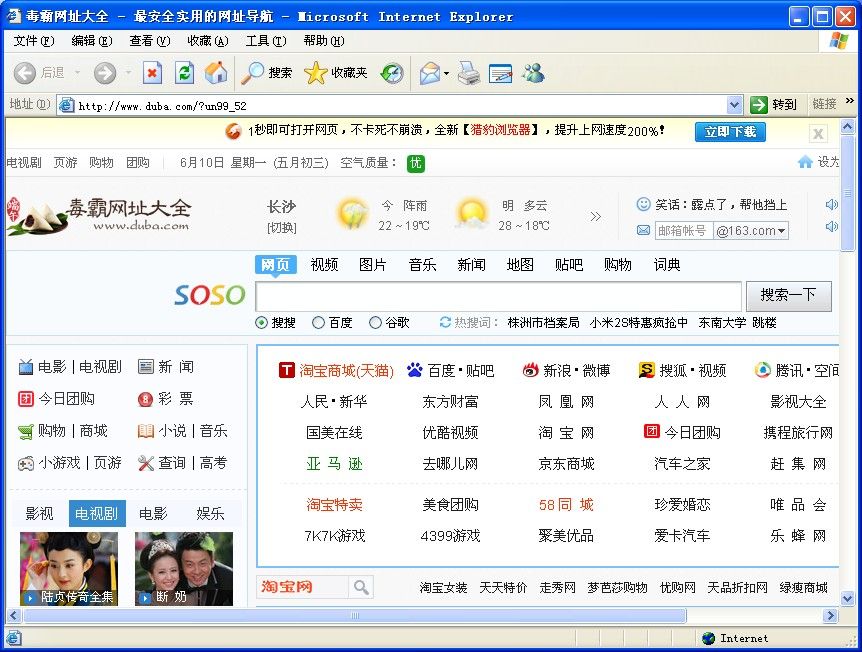Stop page loading with red X icon

(x=152, y=73)
